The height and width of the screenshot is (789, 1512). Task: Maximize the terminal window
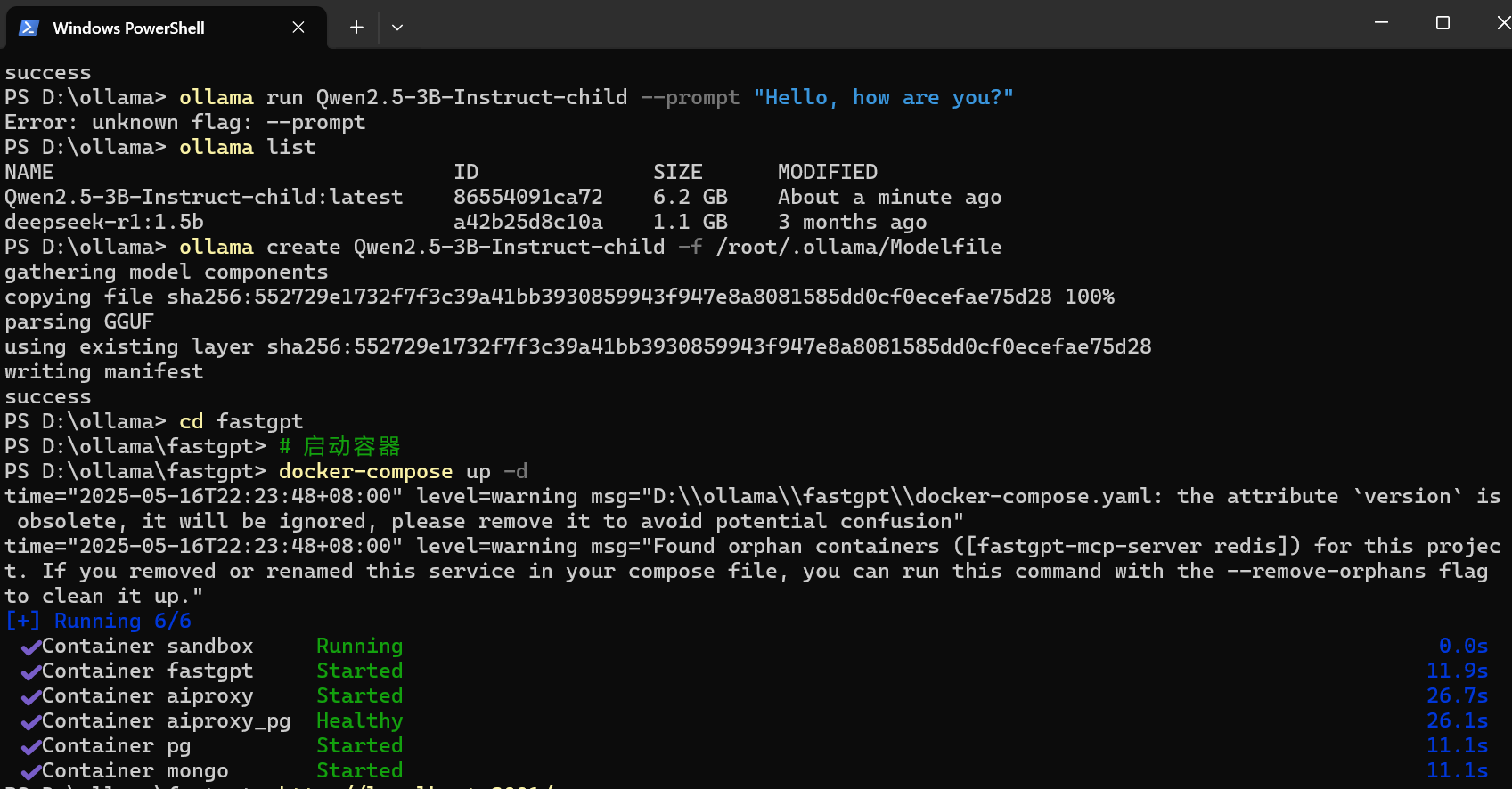1443,23
